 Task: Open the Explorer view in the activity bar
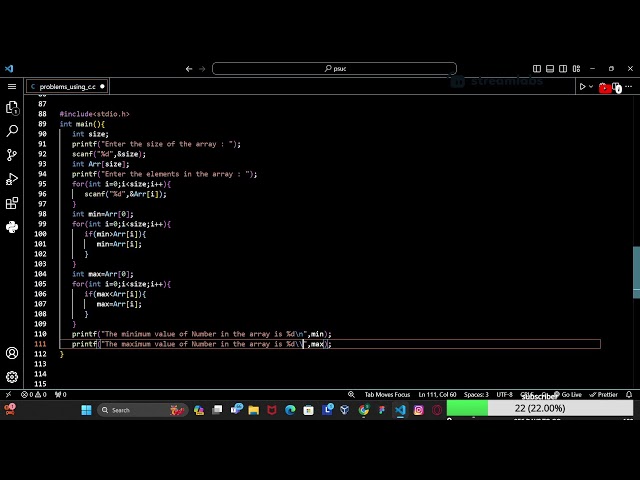coord(12,108)
